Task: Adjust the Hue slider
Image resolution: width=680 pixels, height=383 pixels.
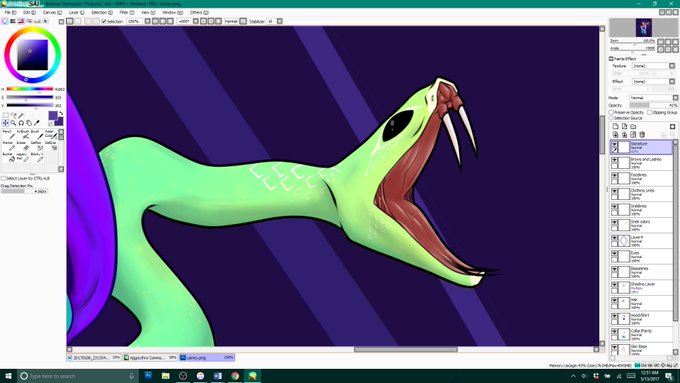Action: click(x=29, y=89)
